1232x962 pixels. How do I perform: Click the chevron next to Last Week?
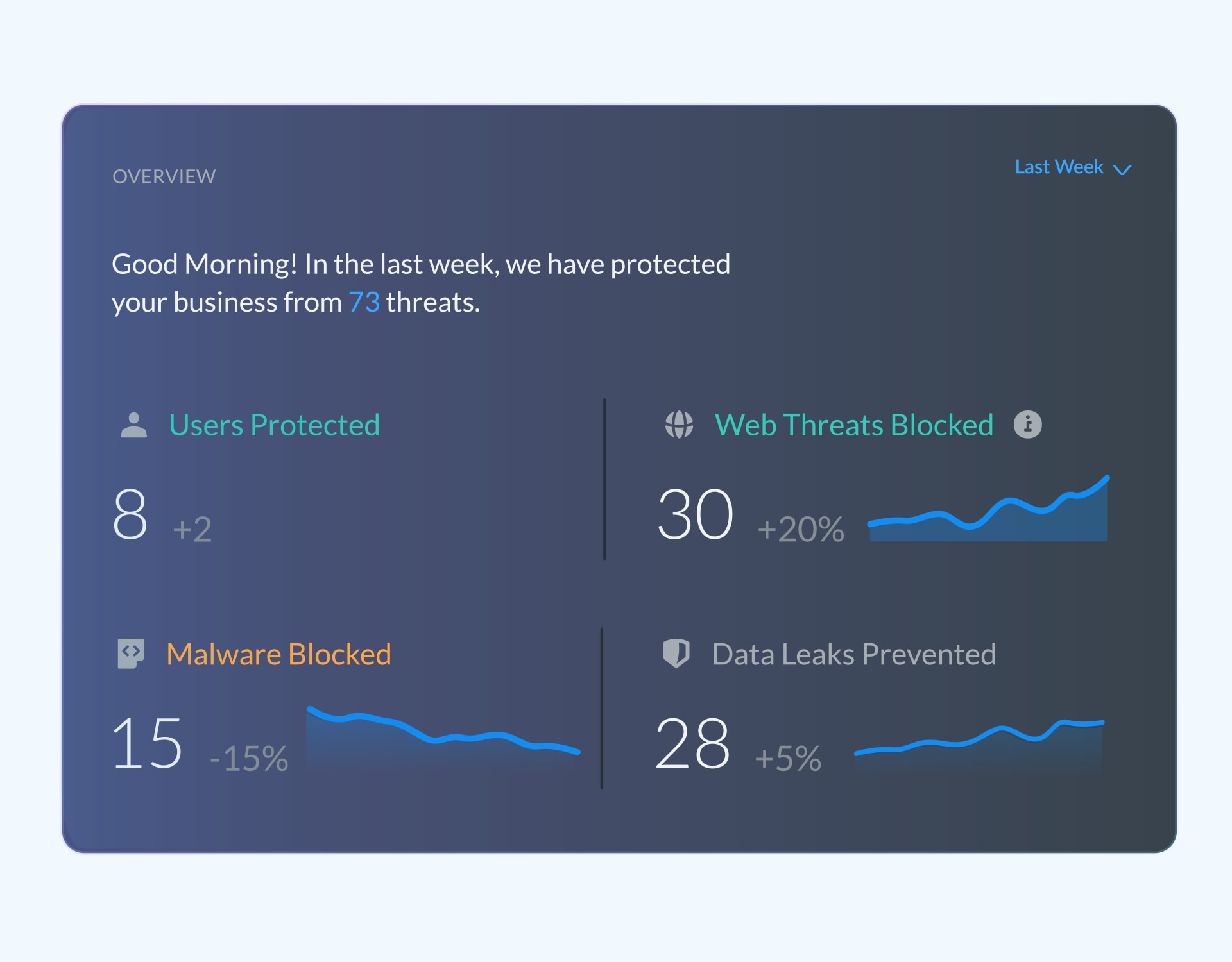(x=1122, y=171)
